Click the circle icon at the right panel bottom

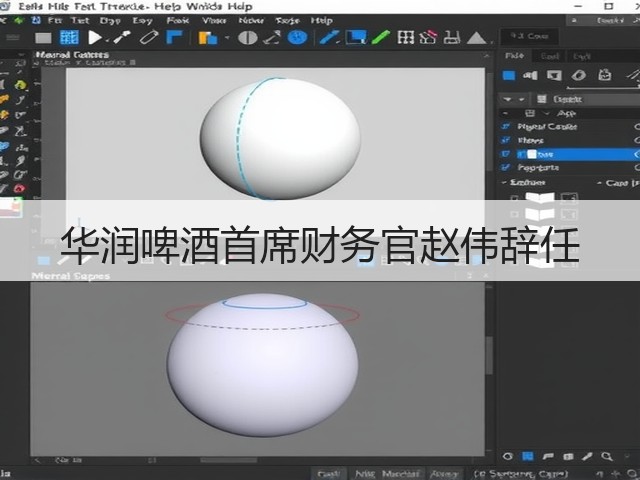507,456
